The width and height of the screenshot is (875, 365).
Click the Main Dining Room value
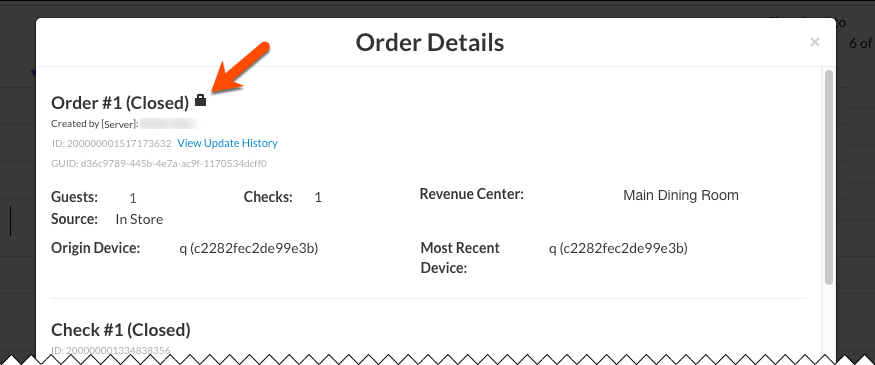click(x=681, y=195)
